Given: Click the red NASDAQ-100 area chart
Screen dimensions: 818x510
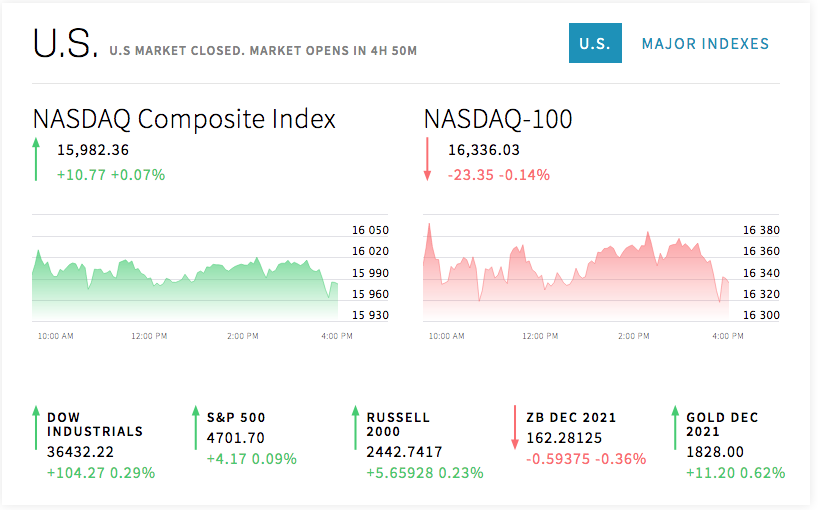Looking at the screenshot, I should 576,272.
